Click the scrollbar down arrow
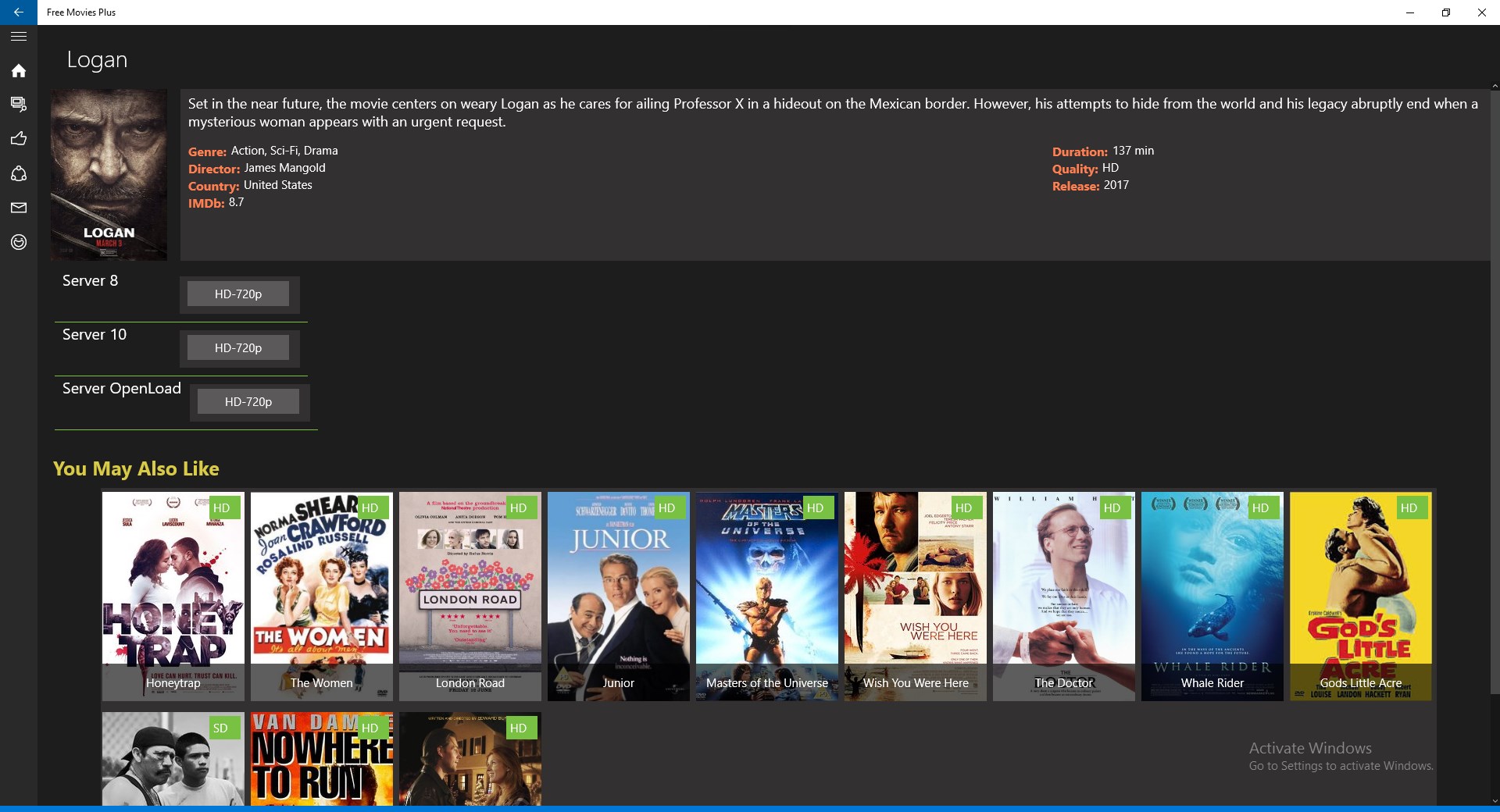Viewport: 1500px width, 812px height. [x=1495, y=800]
